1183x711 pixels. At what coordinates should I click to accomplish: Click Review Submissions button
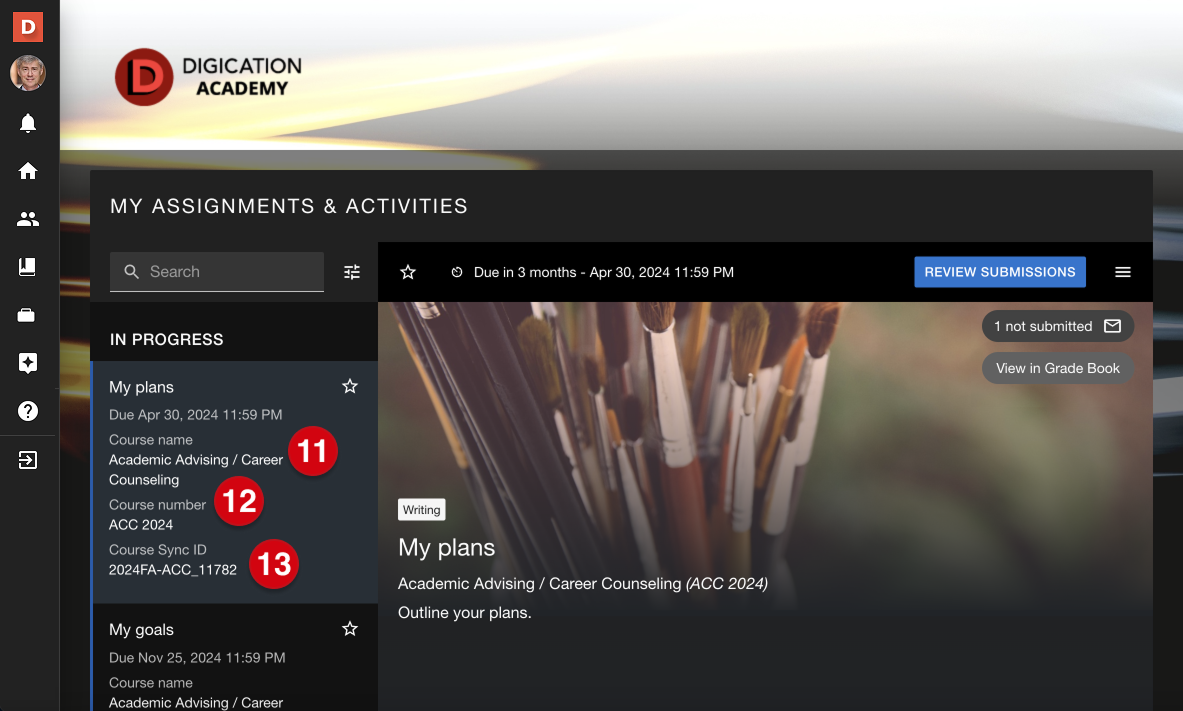click(1000, 272)
